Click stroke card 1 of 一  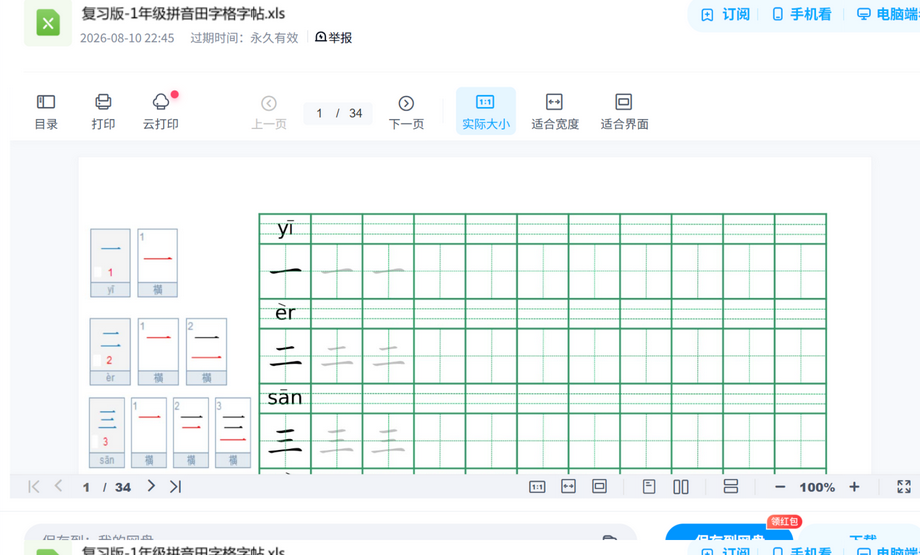(157, 263)
